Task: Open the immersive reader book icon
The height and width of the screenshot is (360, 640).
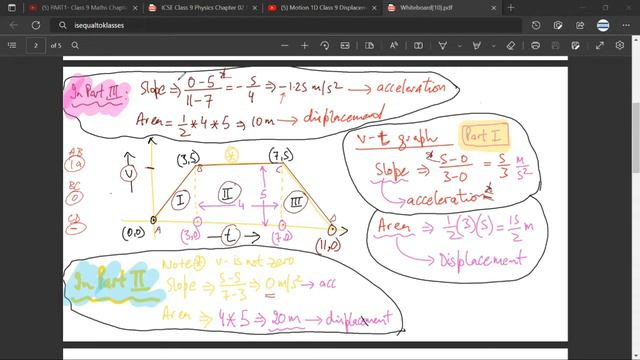Action: pos(418,45)
